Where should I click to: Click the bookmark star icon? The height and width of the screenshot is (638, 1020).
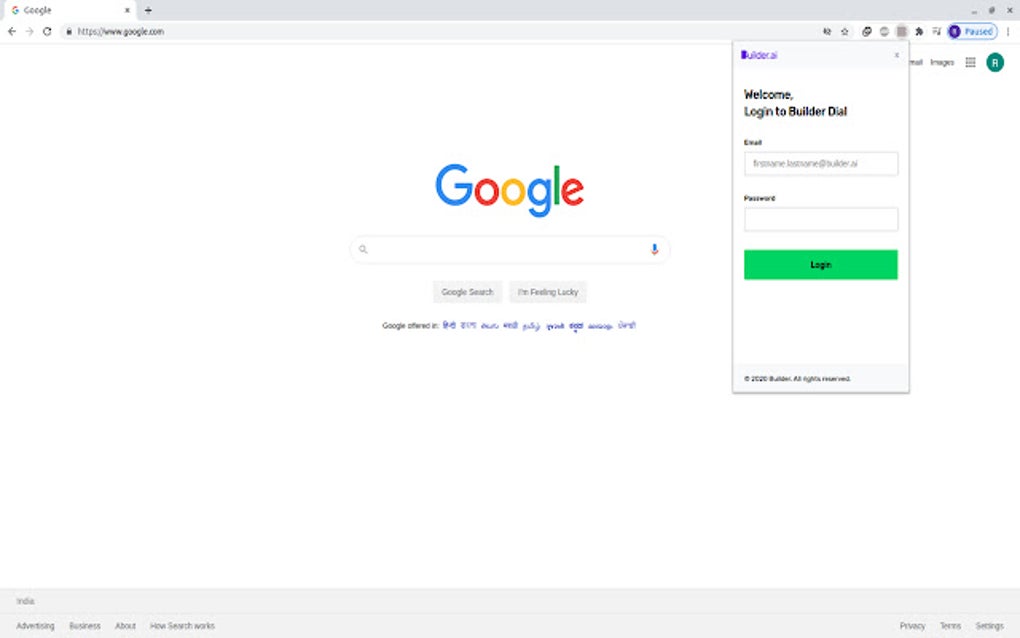tap(843, 31)
